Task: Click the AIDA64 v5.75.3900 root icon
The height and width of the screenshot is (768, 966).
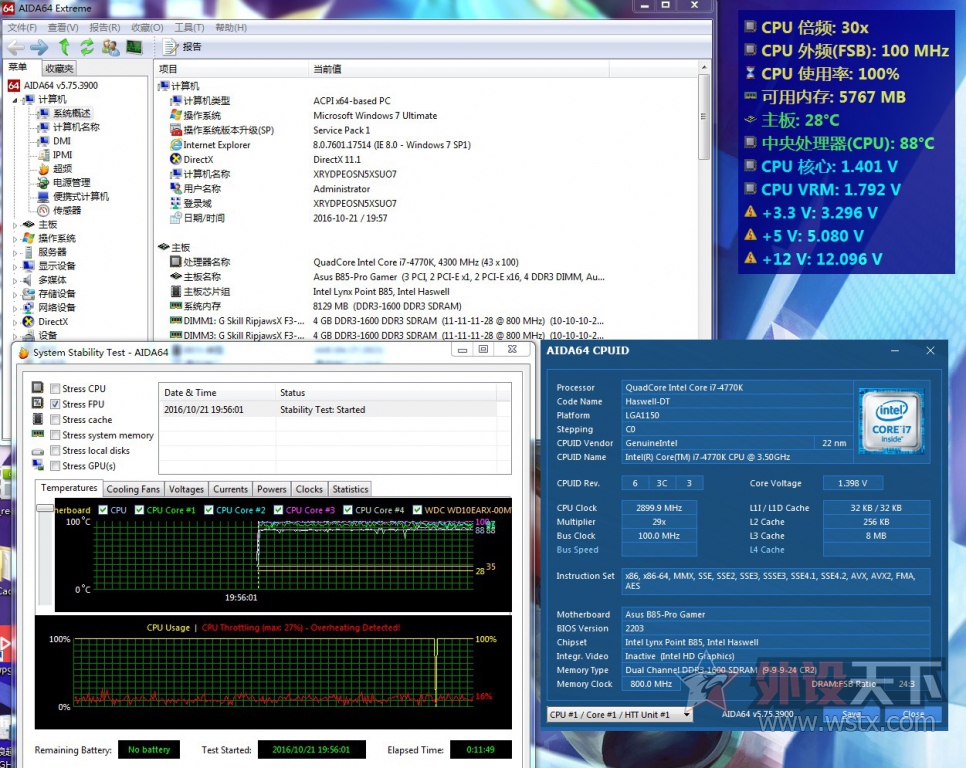Action: coord(14,86)
